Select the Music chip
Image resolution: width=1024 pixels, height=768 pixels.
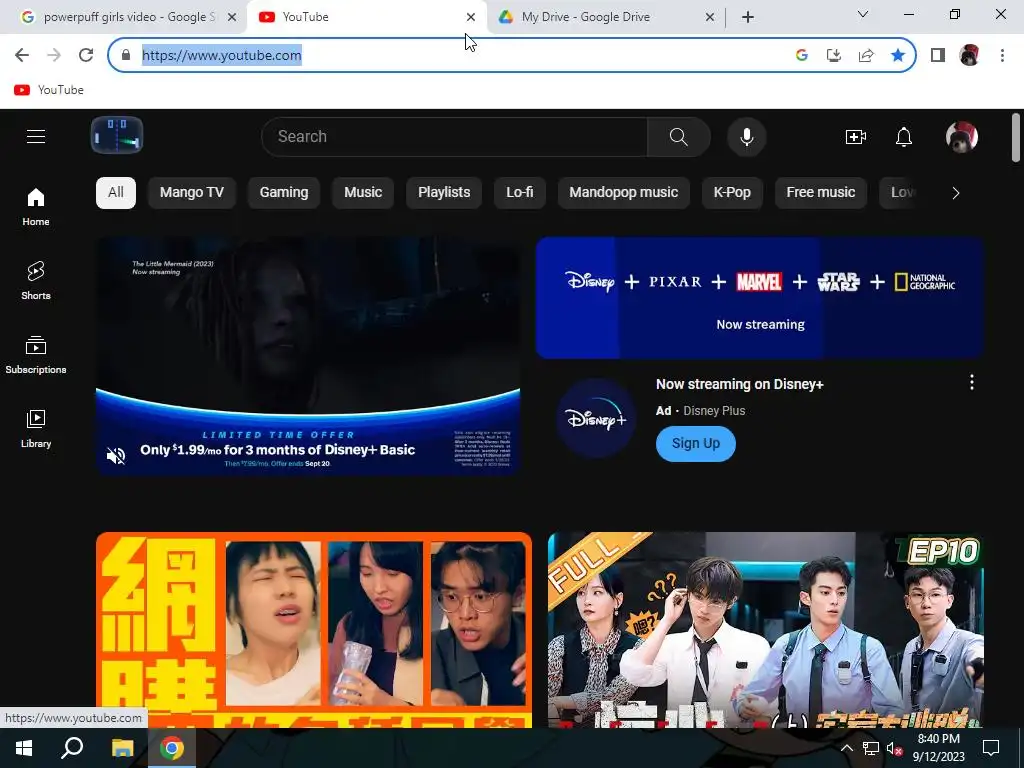362,193
